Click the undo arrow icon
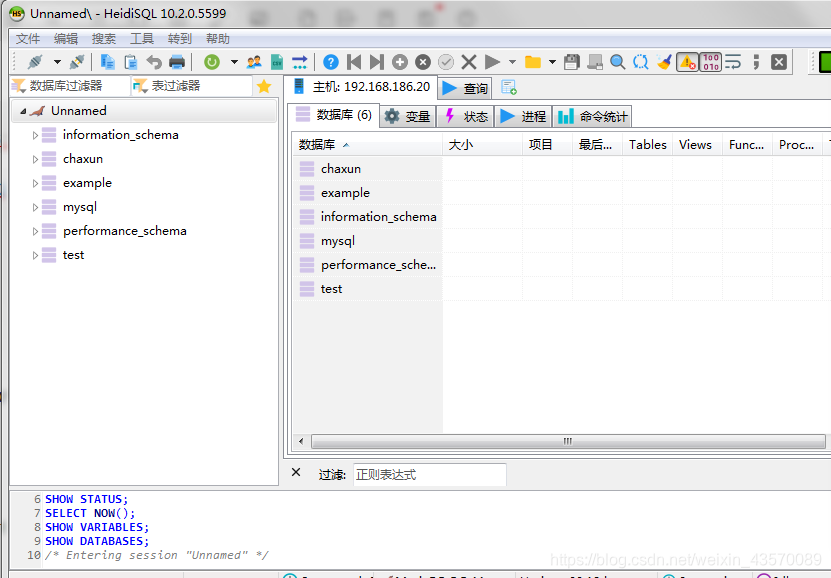The height and width of the screenshot is (578, 831). click(x=154, y=62)
